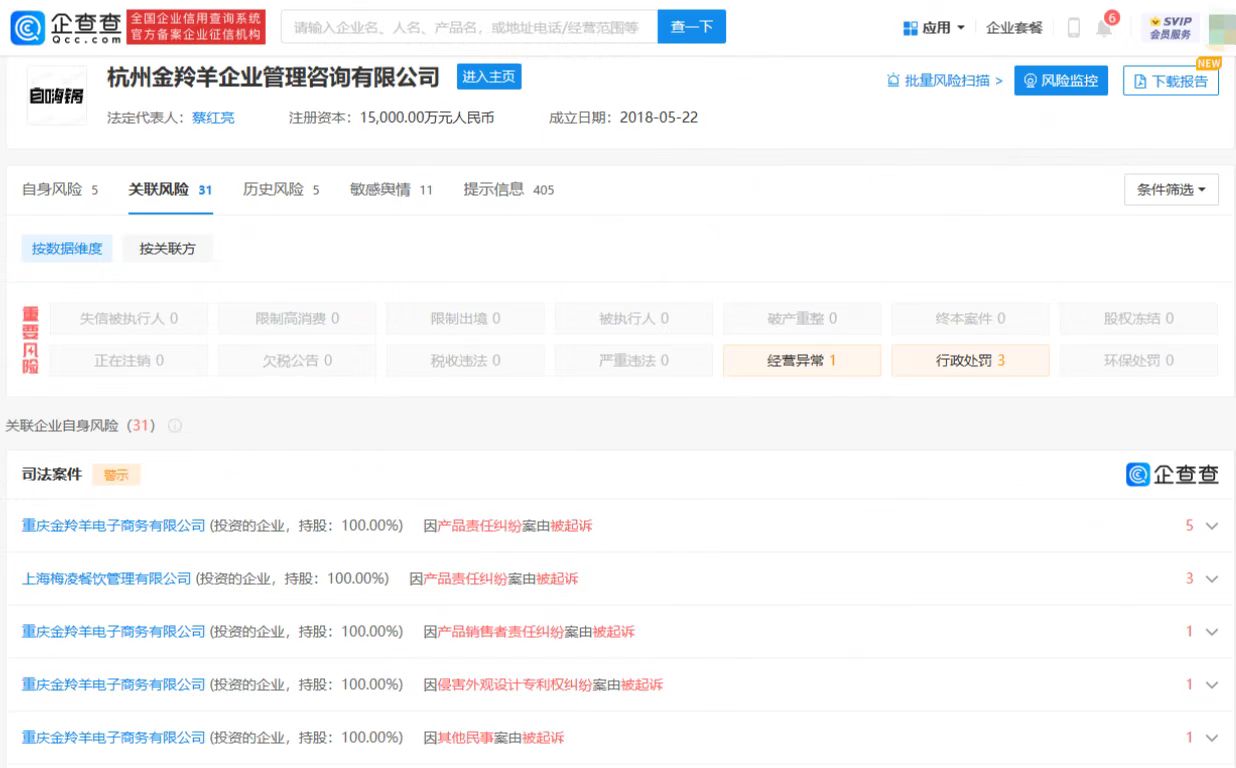This screenshot has width=1236, height=768.
Task: Open 上海梅凌餐饮管理有限公司 company link
Action: coord(106,579)
